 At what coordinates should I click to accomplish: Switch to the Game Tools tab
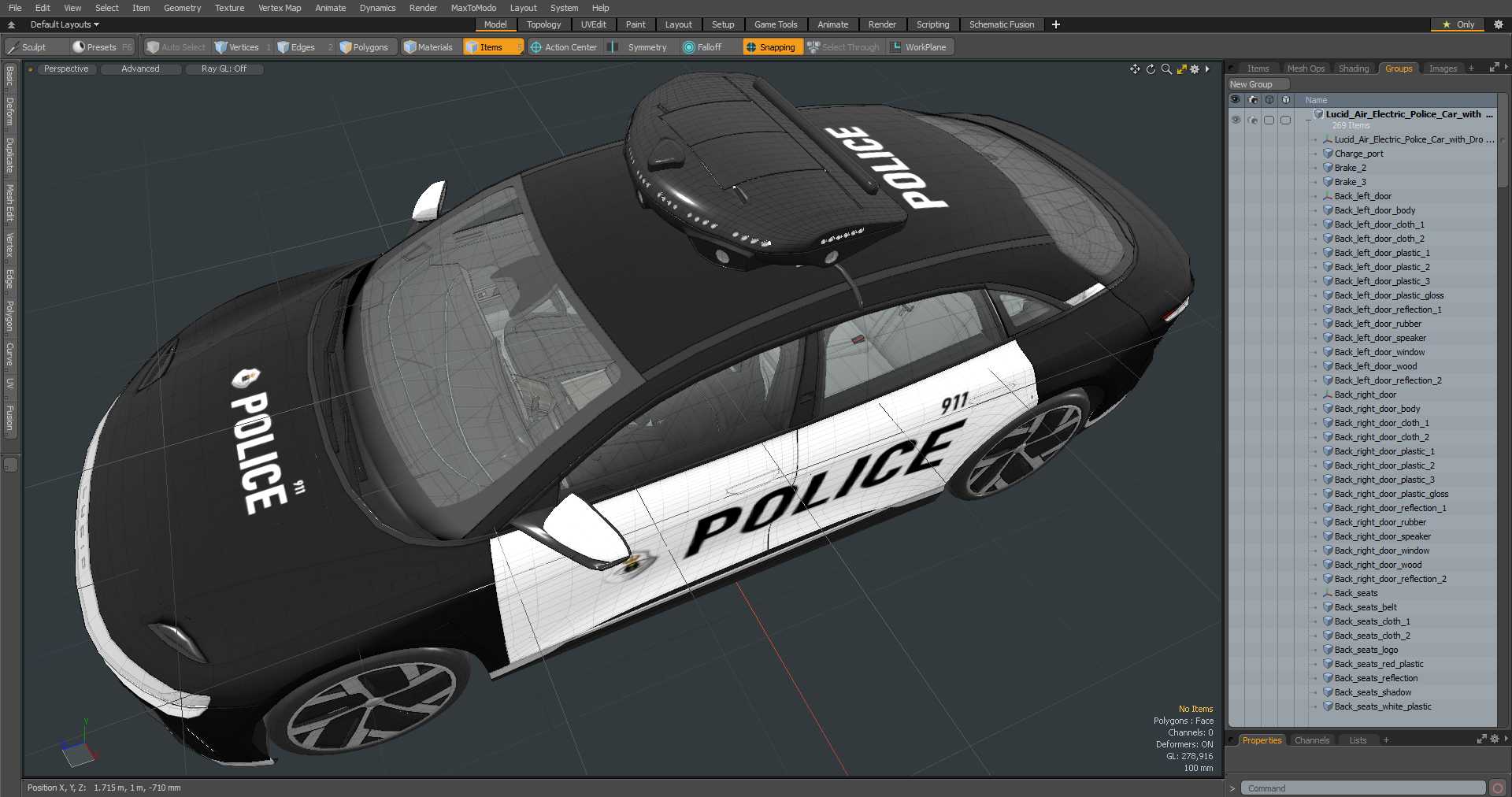pos(776,24)
